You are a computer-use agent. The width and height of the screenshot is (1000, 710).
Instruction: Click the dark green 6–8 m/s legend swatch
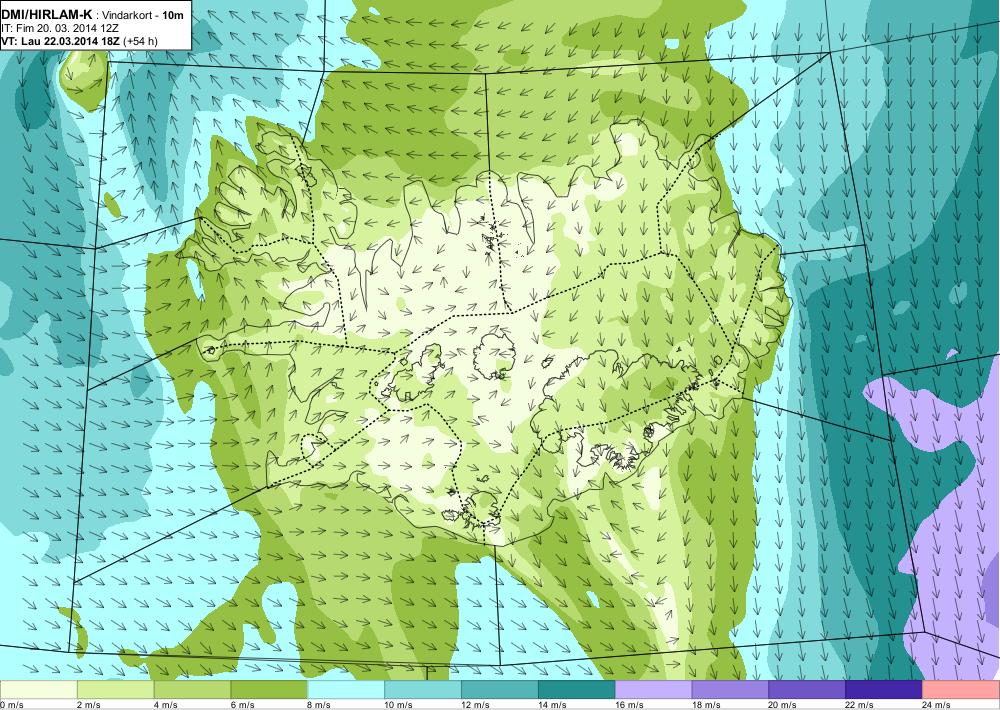click(269, 690)
